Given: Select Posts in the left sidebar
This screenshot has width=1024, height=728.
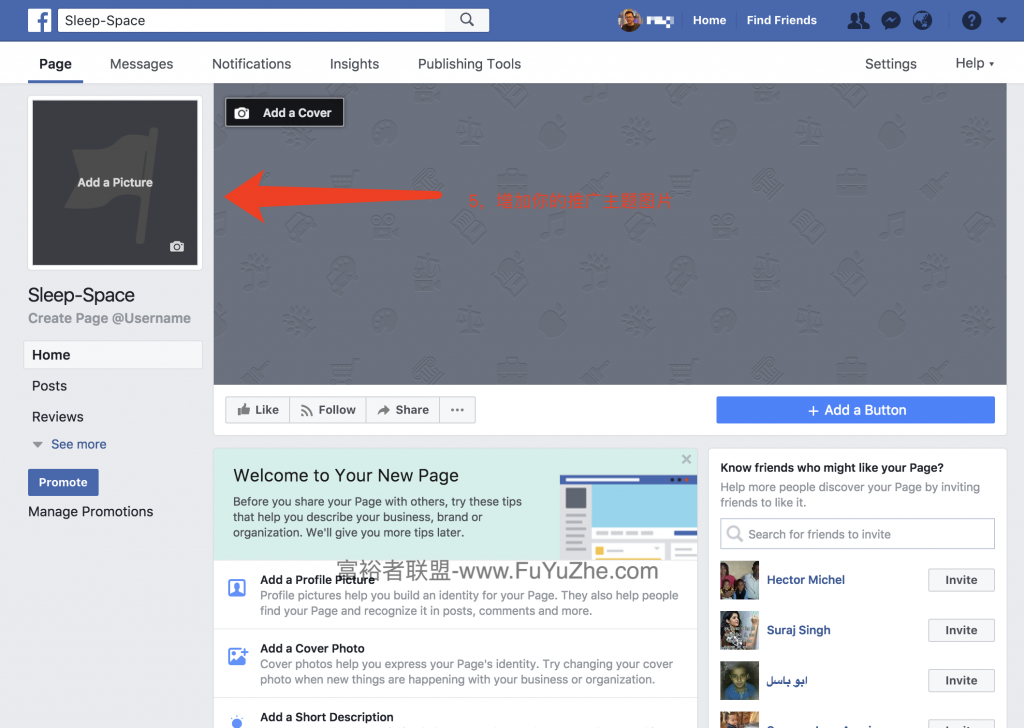Looking at the screenshot, I should tap(50, 386).
